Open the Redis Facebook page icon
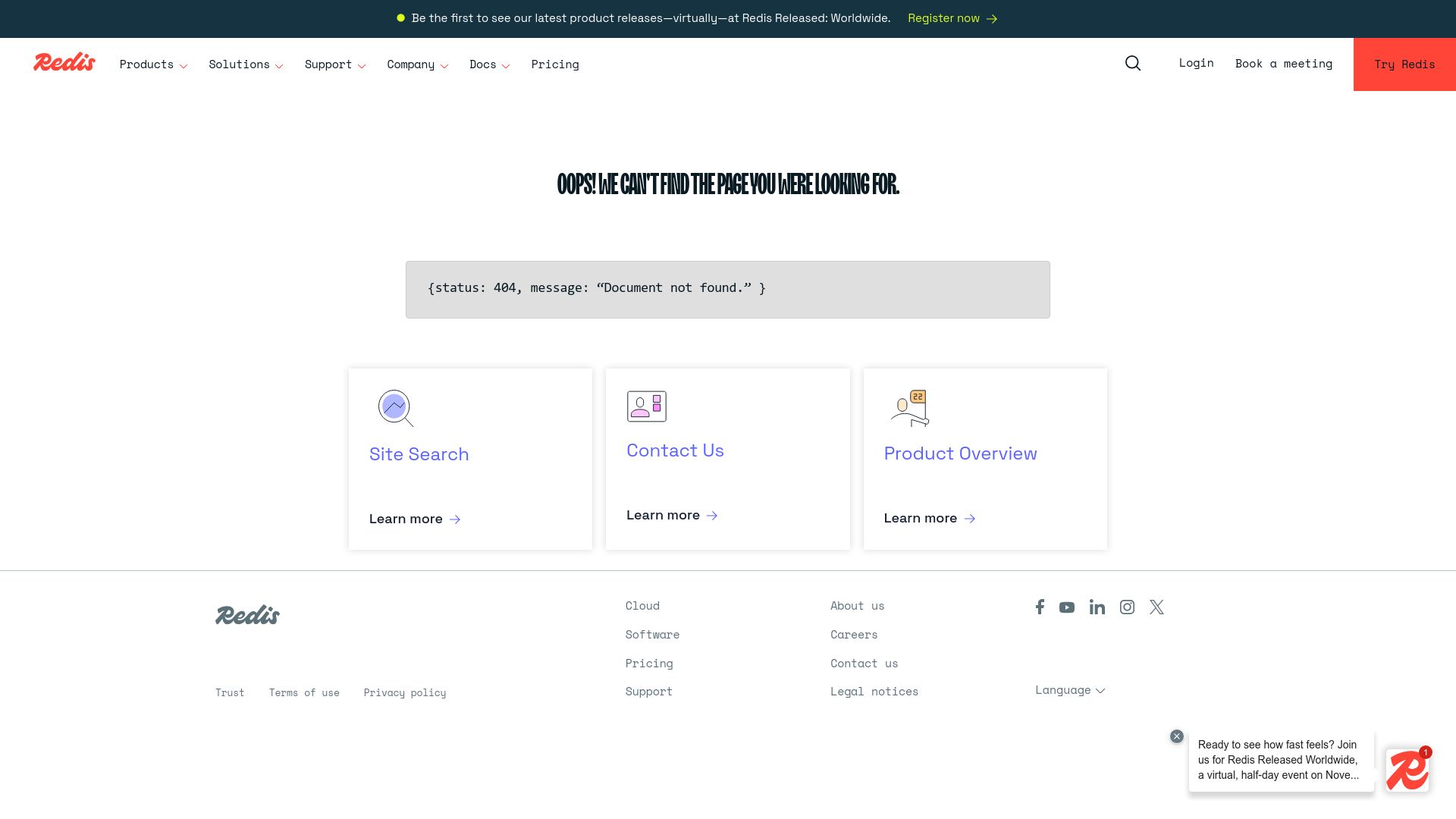Image resolution: width=1456 pixels, height=819 pixels. click(x=1040, y=607)
